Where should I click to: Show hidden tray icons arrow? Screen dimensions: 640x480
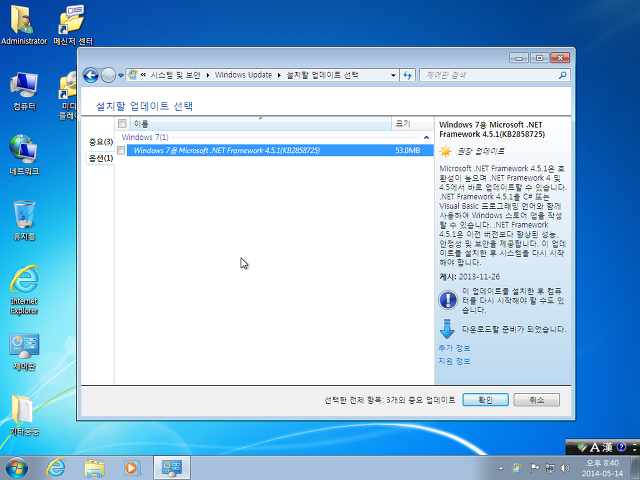pos(501,468)
